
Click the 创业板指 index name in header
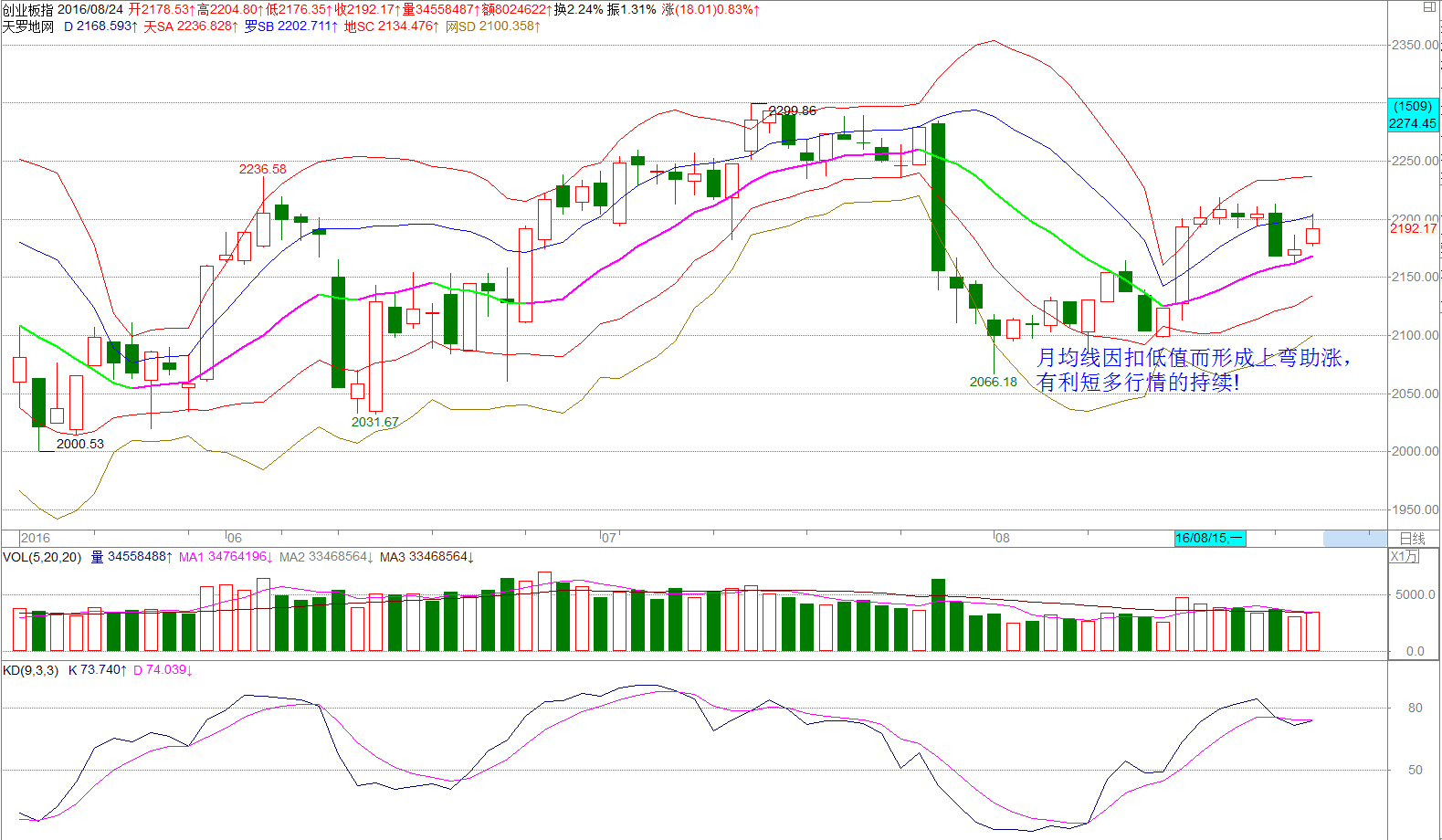pos(27,9)
